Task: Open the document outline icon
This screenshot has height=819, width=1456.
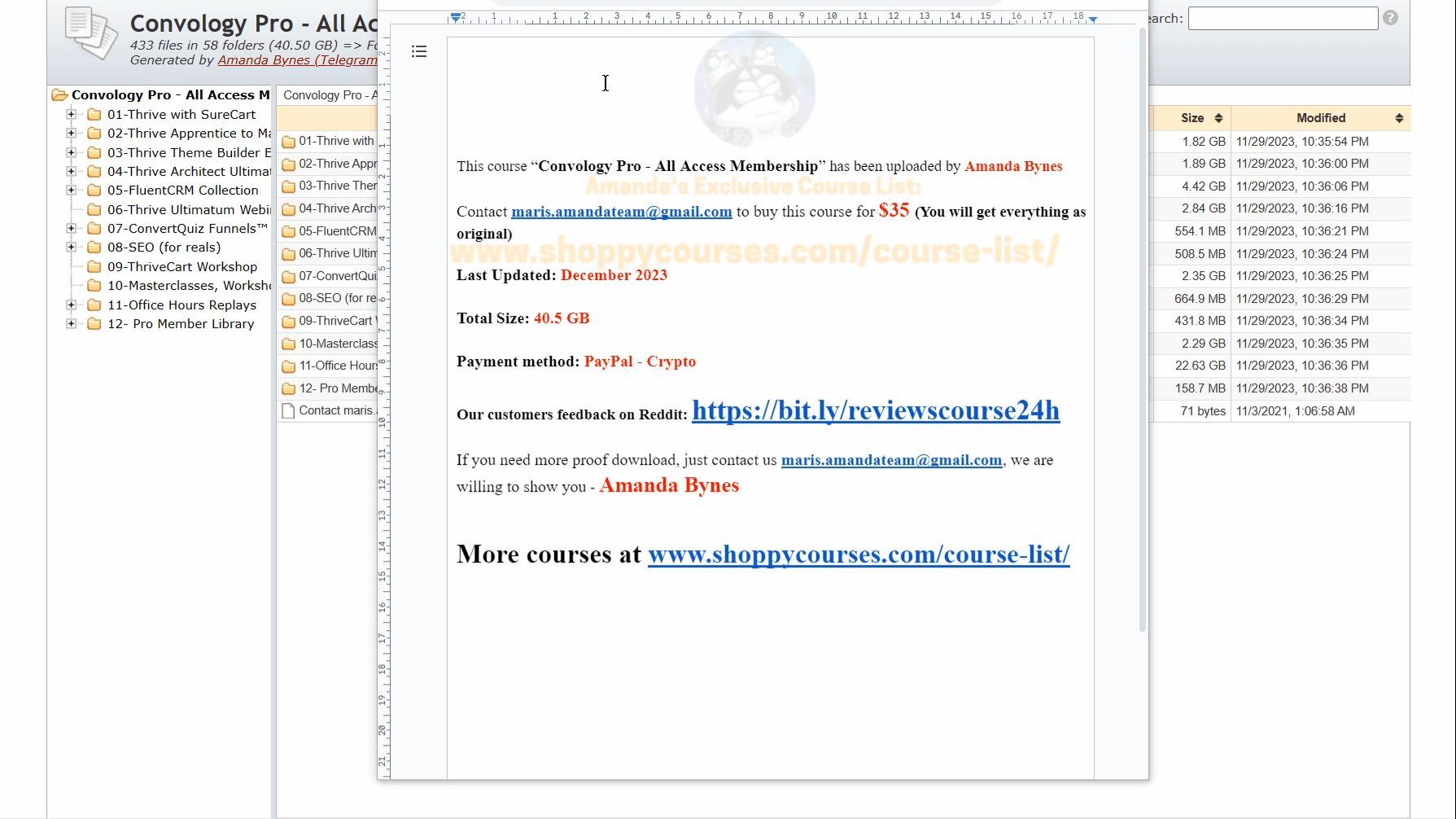Action: point(419,52)
